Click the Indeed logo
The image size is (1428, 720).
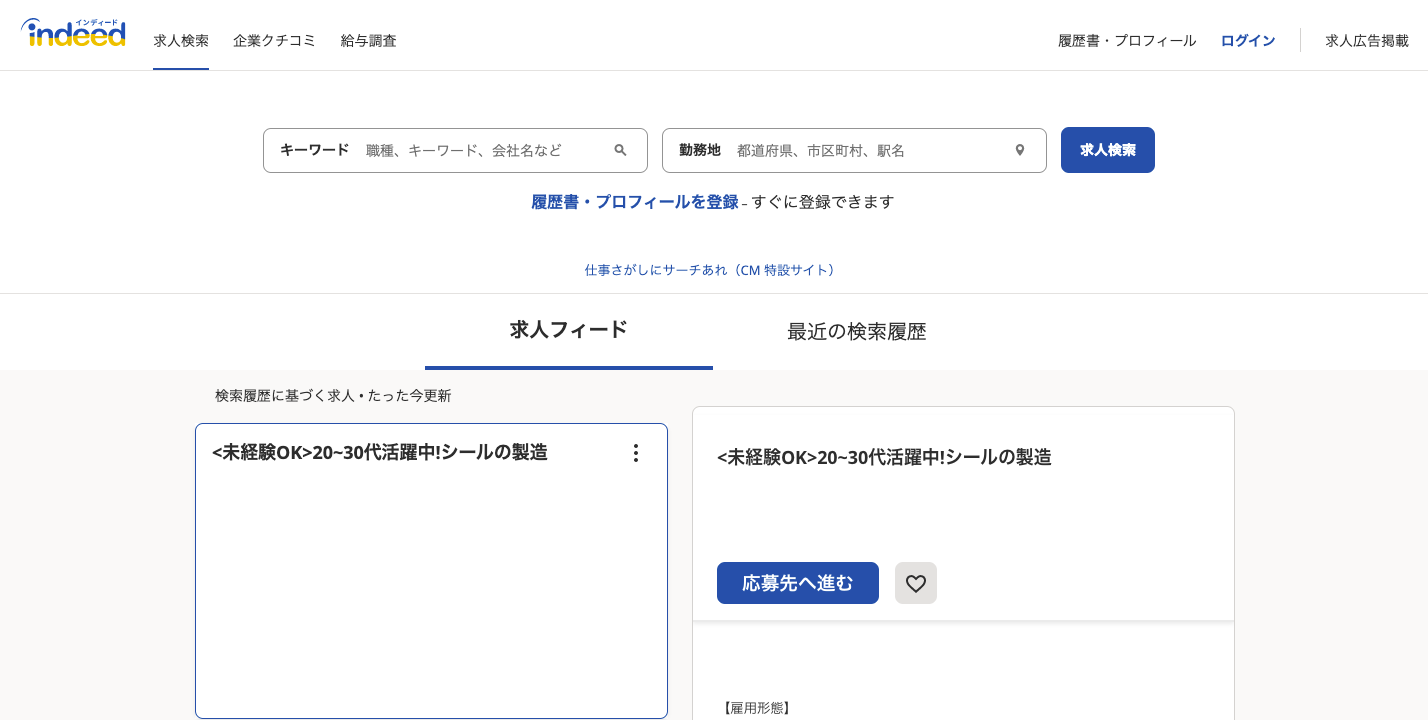pos(73,33)
